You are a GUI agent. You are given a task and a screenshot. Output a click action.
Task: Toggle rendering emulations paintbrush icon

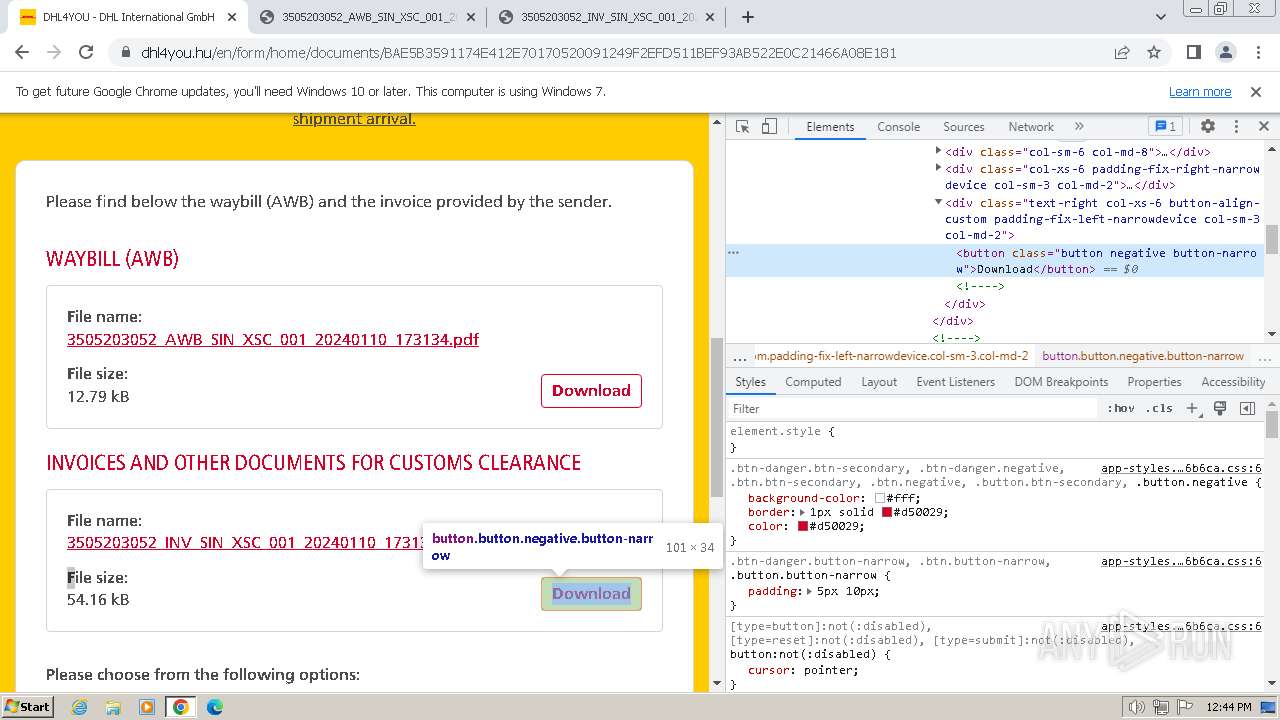(x=1220, y=409)
